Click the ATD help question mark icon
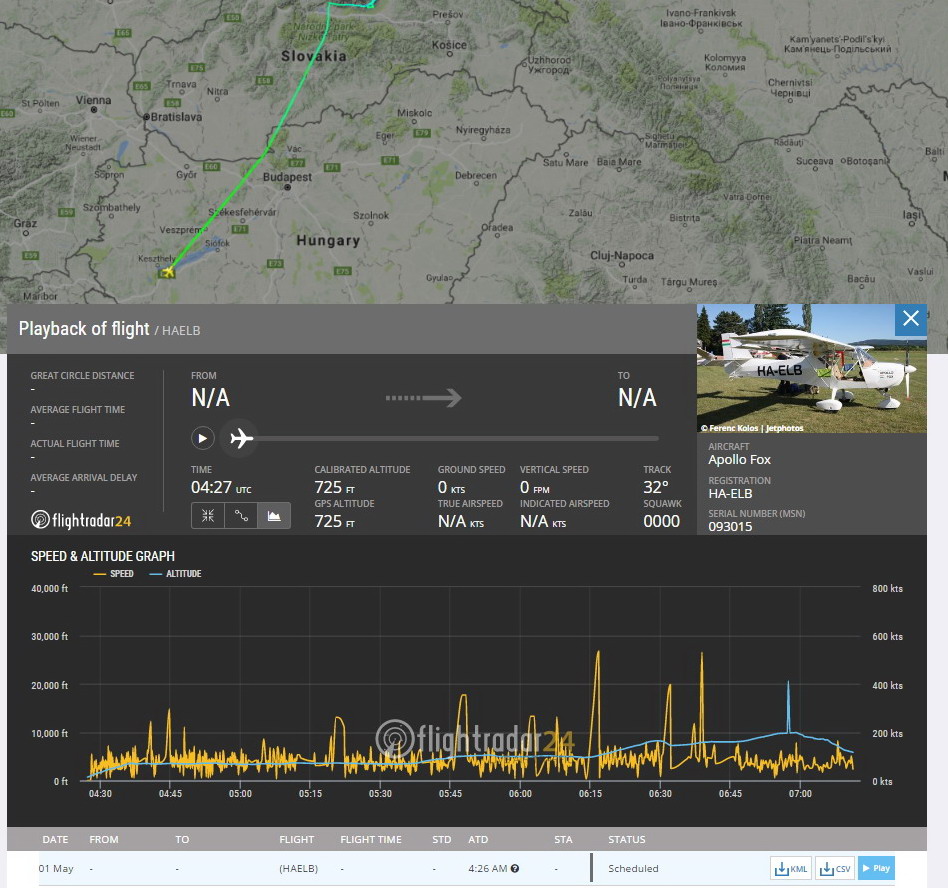 (515, 869)
